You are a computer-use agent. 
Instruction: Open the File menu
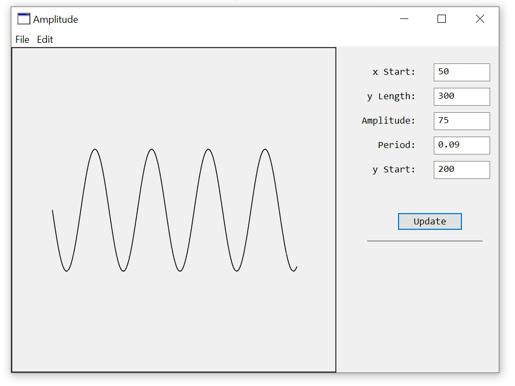coord(22,40)
